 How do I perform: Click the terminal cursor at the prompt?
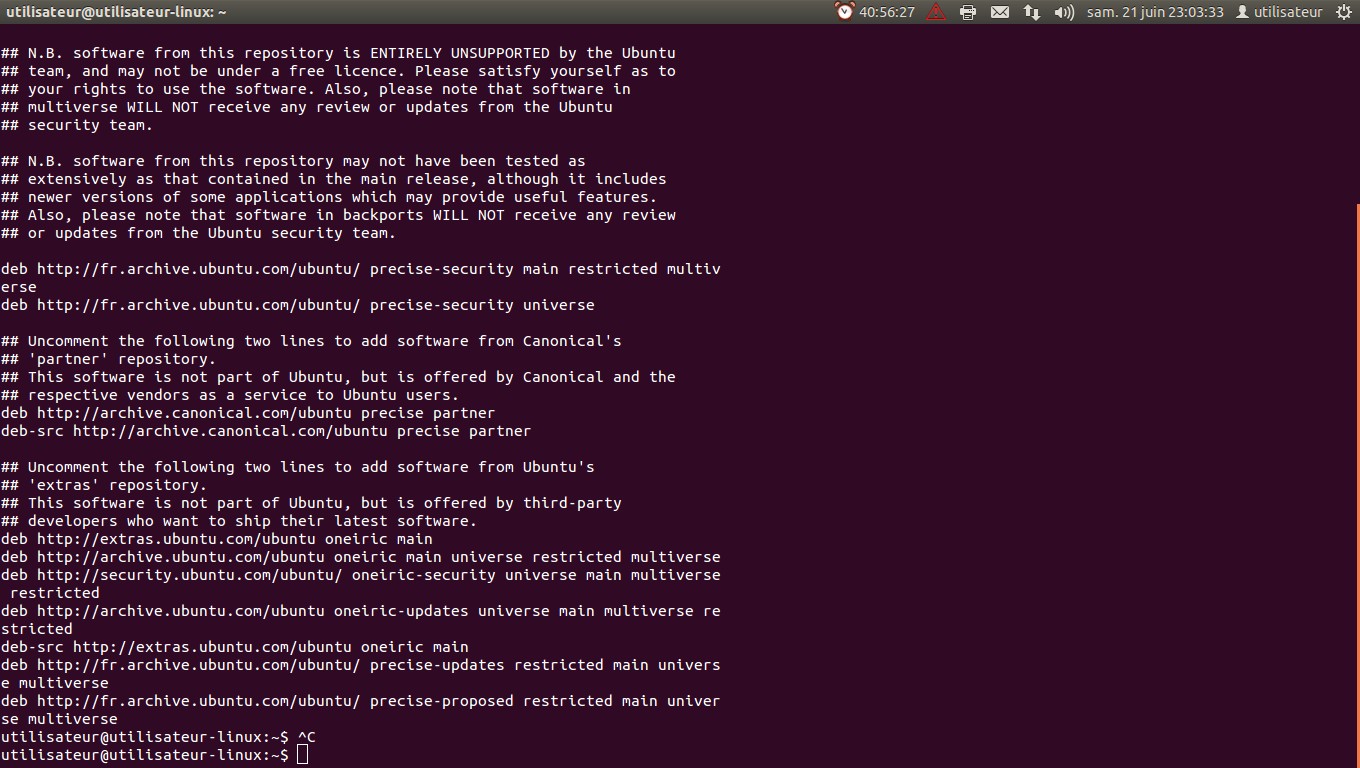coord(303,755)
